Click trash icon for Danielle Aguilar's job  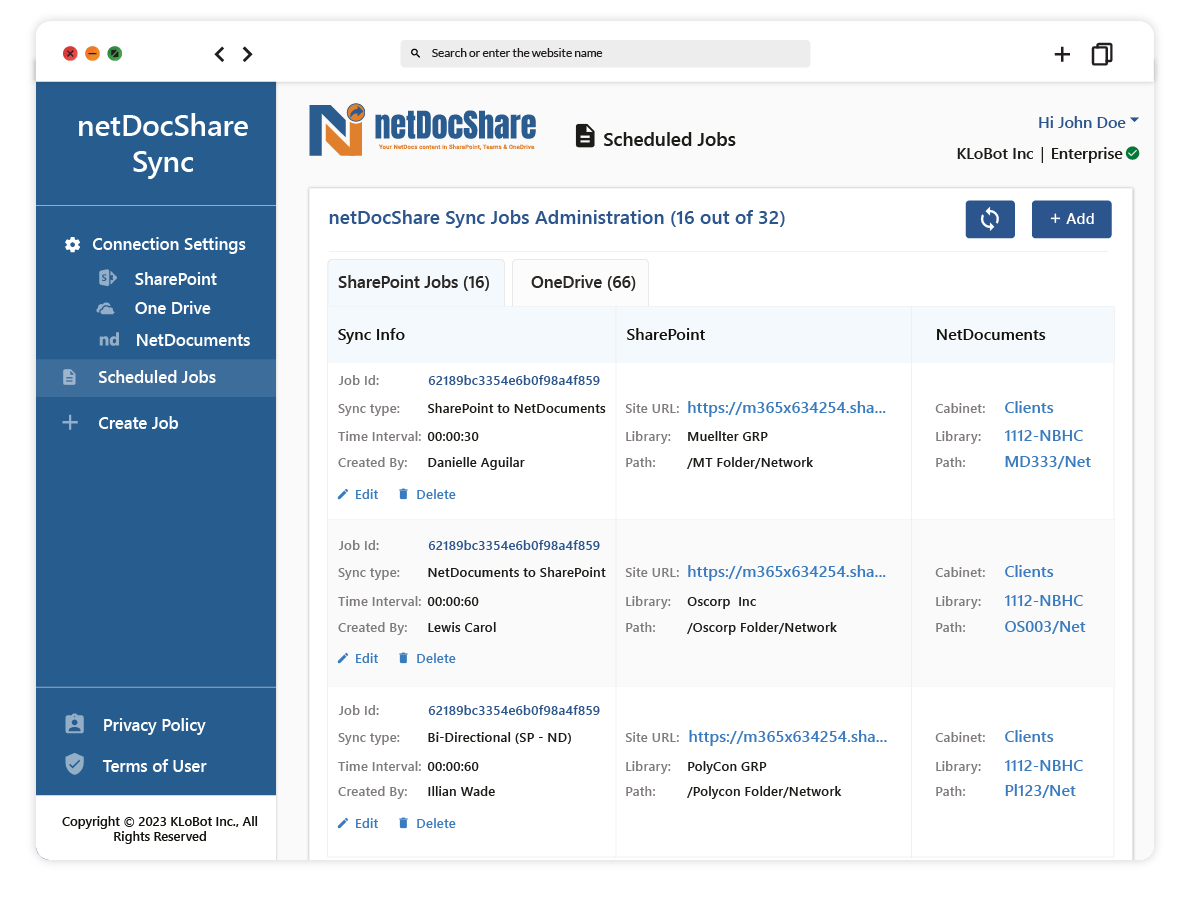(x=403, y=494)
